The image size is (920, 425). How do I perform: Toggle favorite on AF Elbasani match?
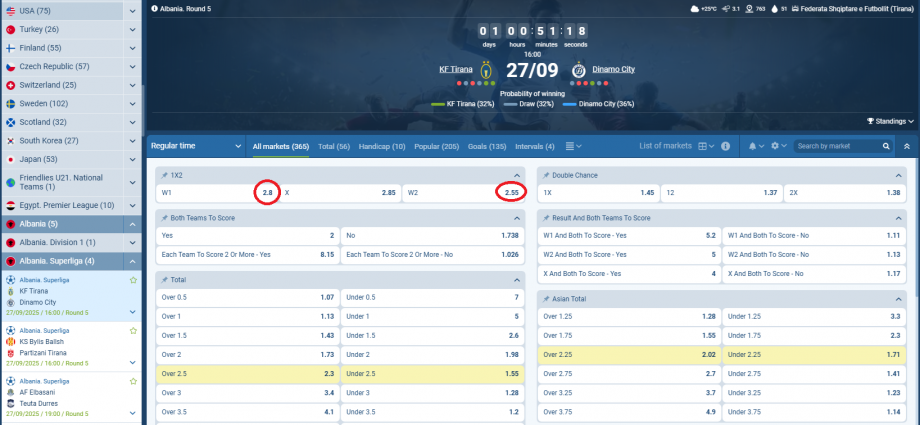click(132, 379)
